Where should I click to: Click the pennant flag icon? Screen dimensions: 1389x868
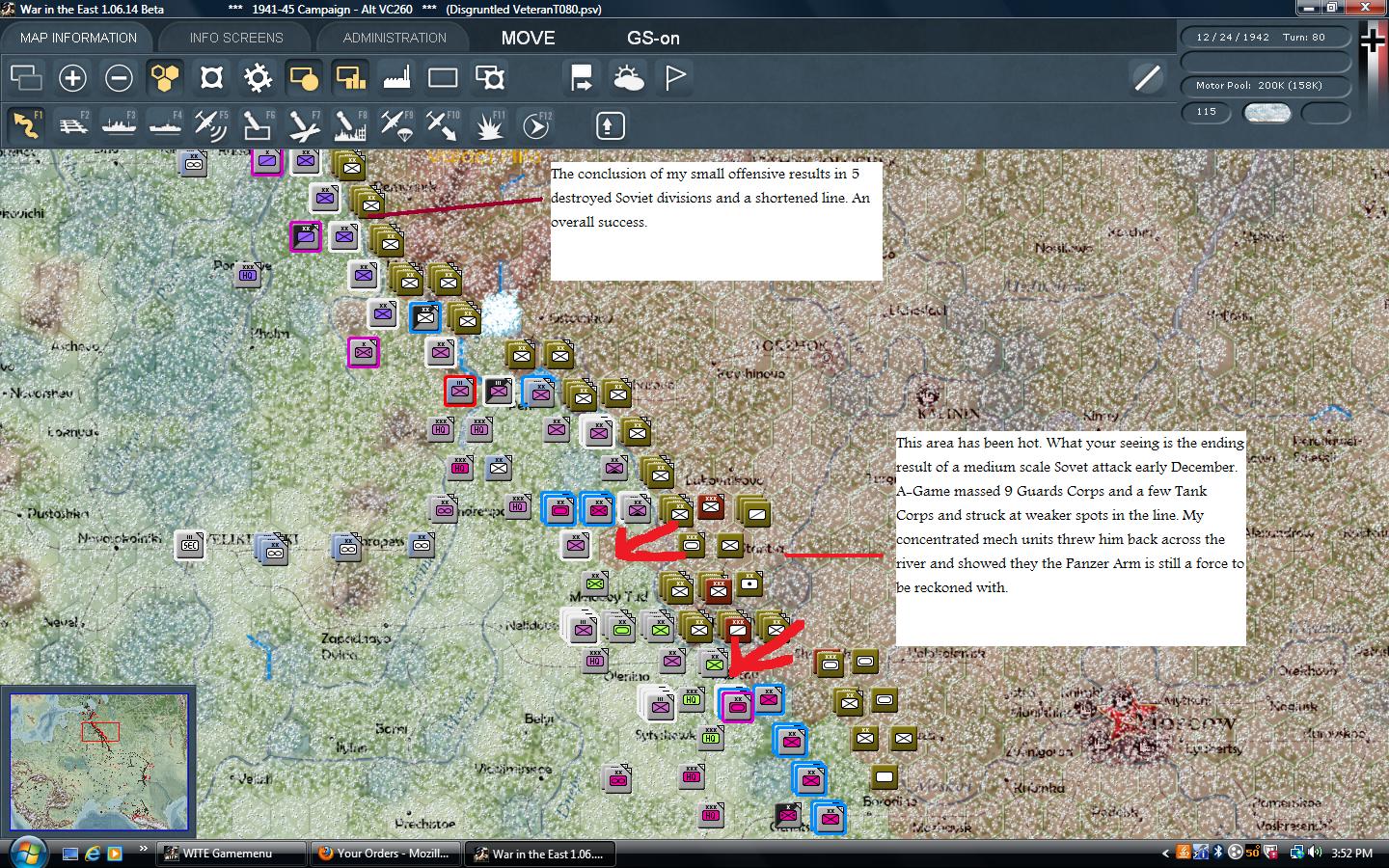[674, 77]
